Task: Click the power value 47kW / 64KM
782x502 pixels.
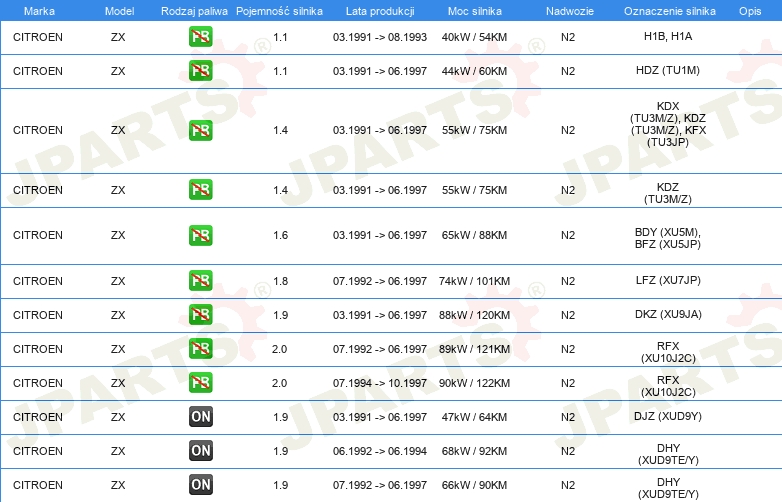Action: 474,417
